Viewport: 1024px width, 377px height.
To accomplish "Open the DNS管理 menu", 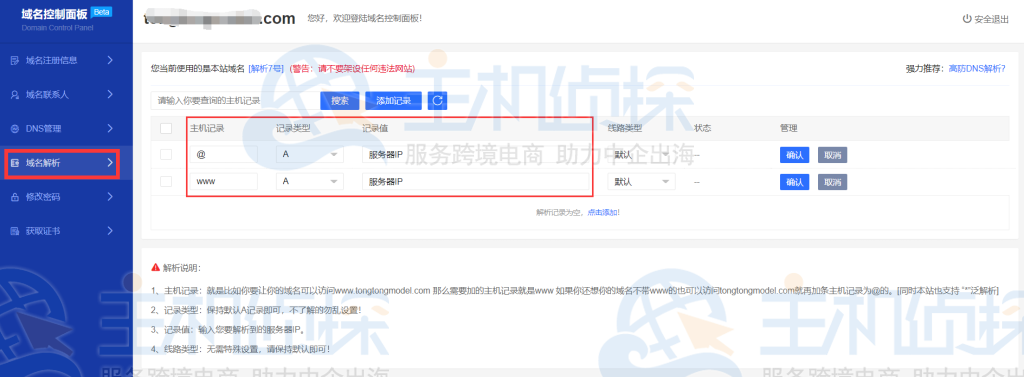I will point(66,129).
